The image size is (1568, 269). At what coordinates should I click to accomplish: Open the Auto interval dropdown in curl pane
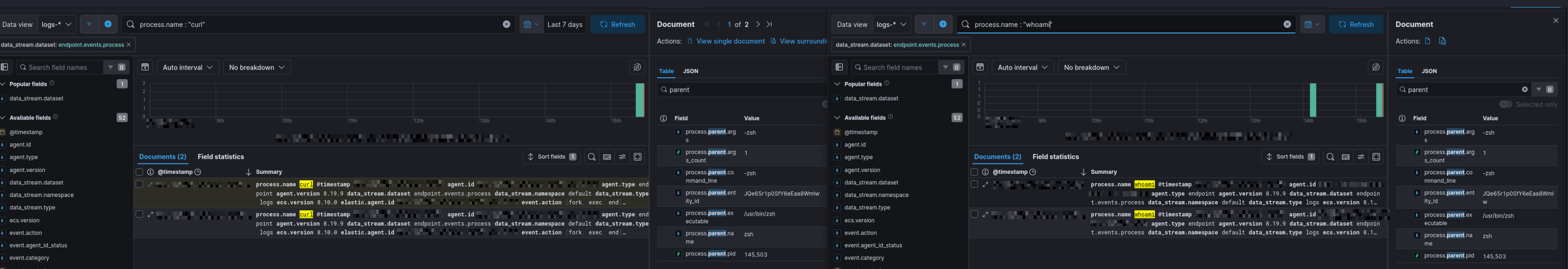[x=187, y=67]
